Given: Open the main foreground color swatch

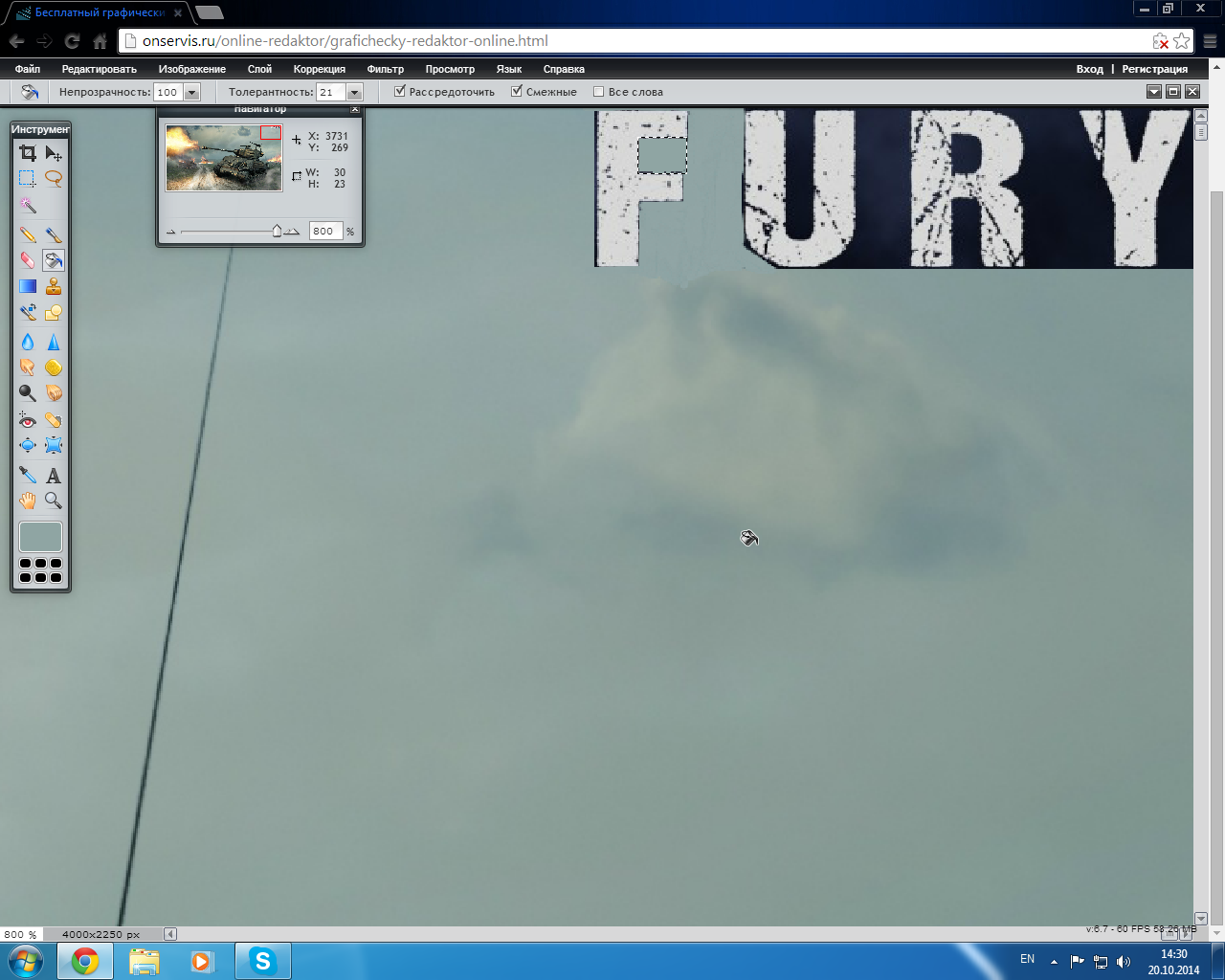Looking at the screenshot, I should (40, 537).
